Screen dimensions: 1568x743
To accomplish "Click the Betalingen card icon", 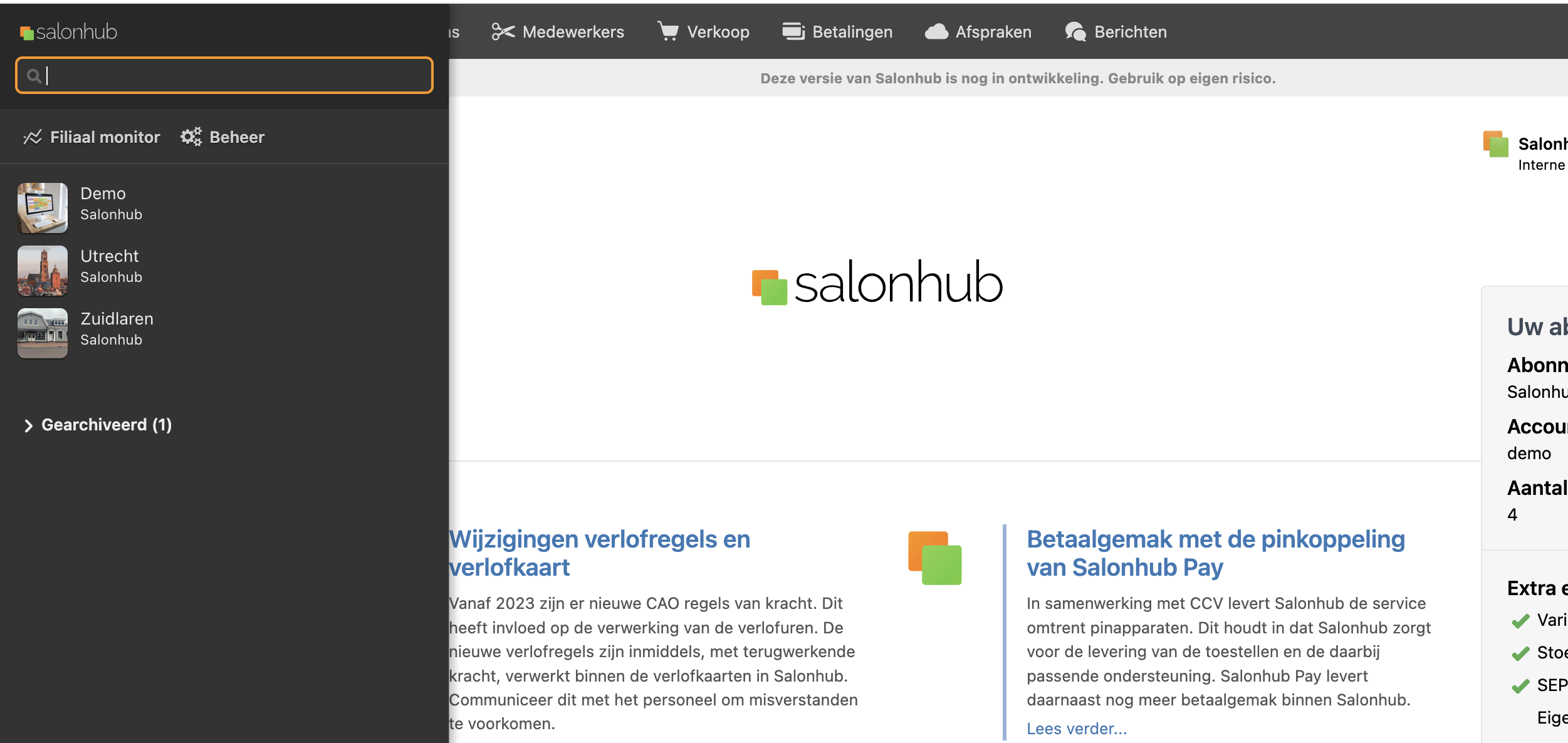I will [x=793, y=31].
